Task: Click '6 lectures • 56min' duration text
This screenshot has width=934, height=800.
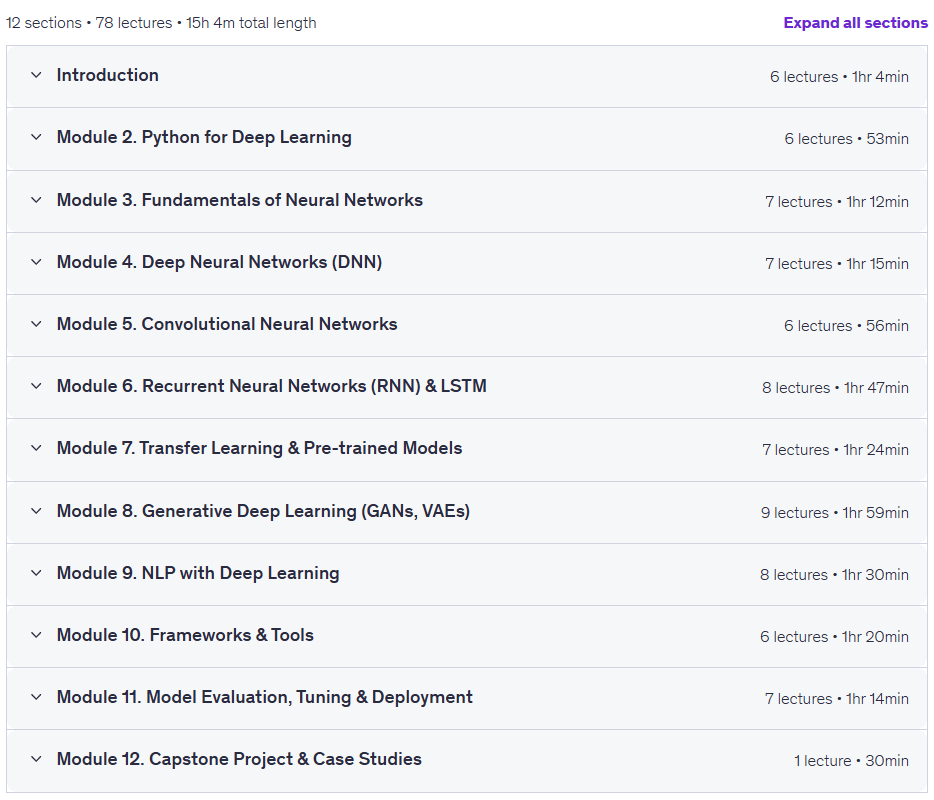Action: click(x=846, y=326)
